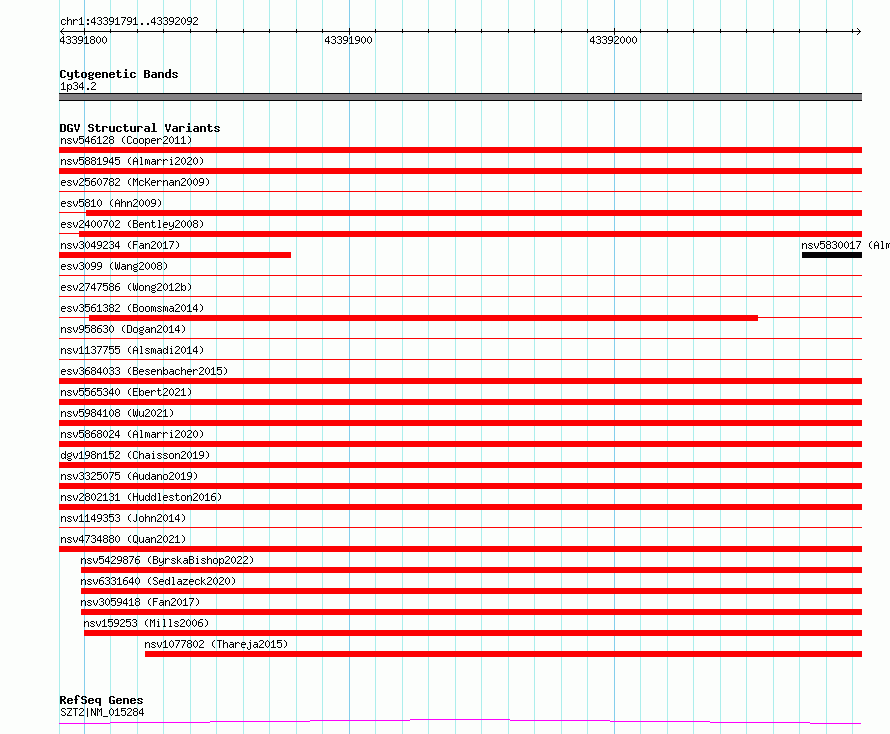Viewport: 890px width, 734px height.
Task: Click the short red bar under nsv3049234
Action: [175, 255]
